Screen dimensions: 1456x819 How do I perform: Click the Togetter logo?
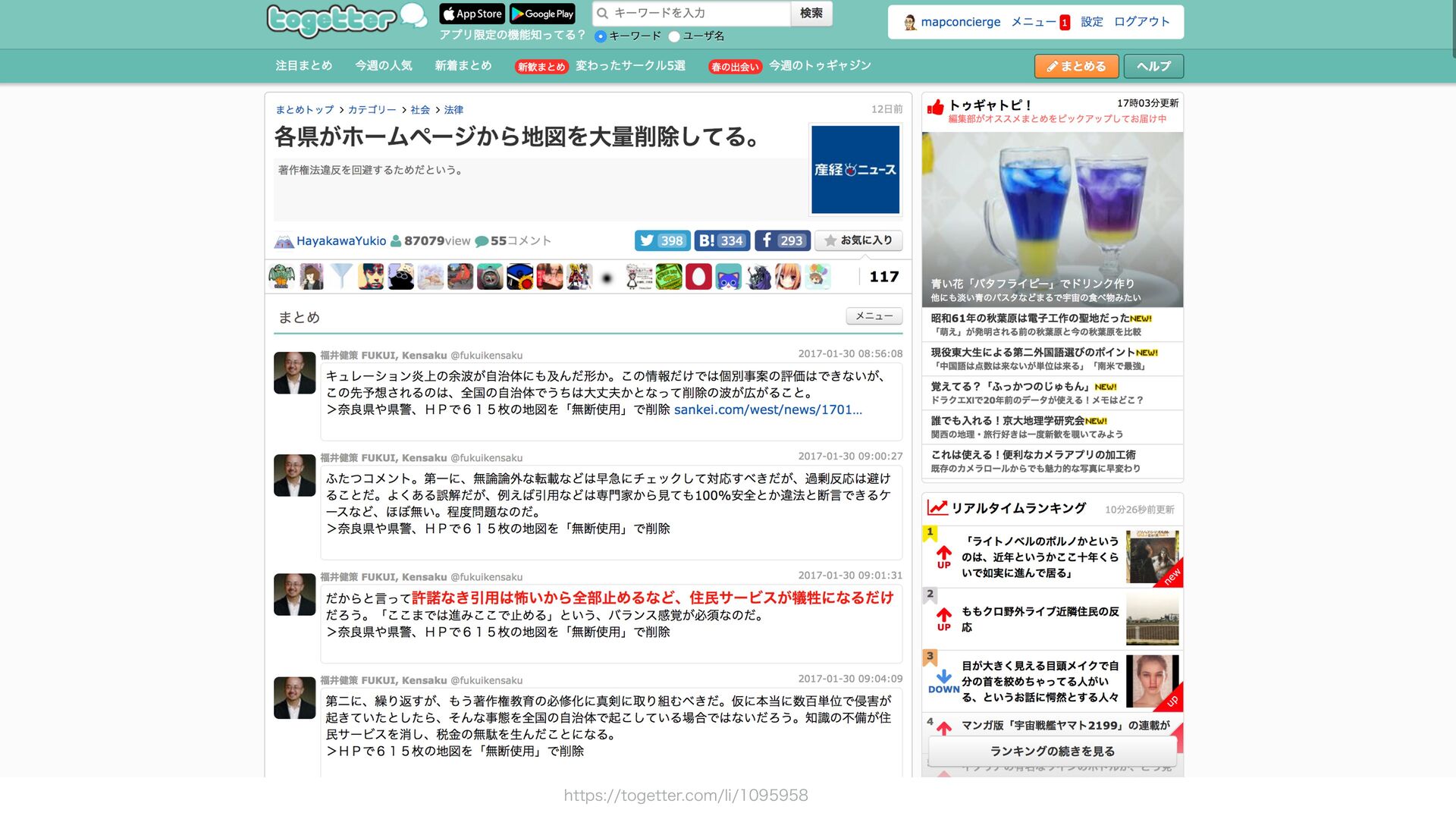331,20
